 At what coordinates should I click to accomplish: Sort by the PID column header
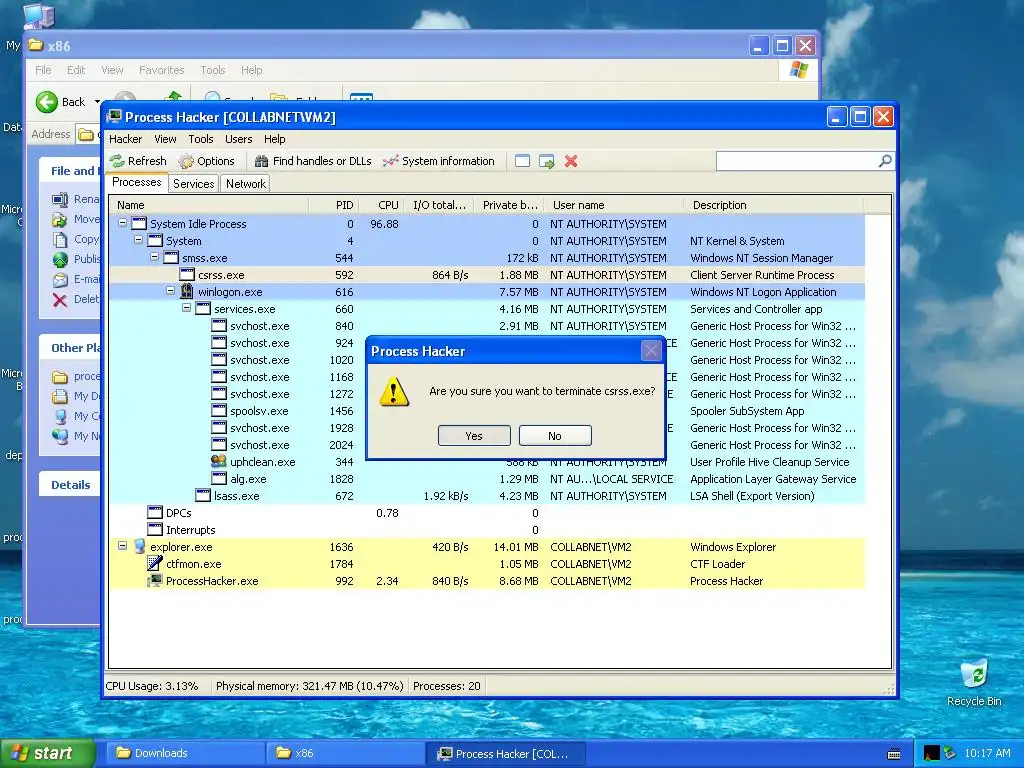(334, 205)
